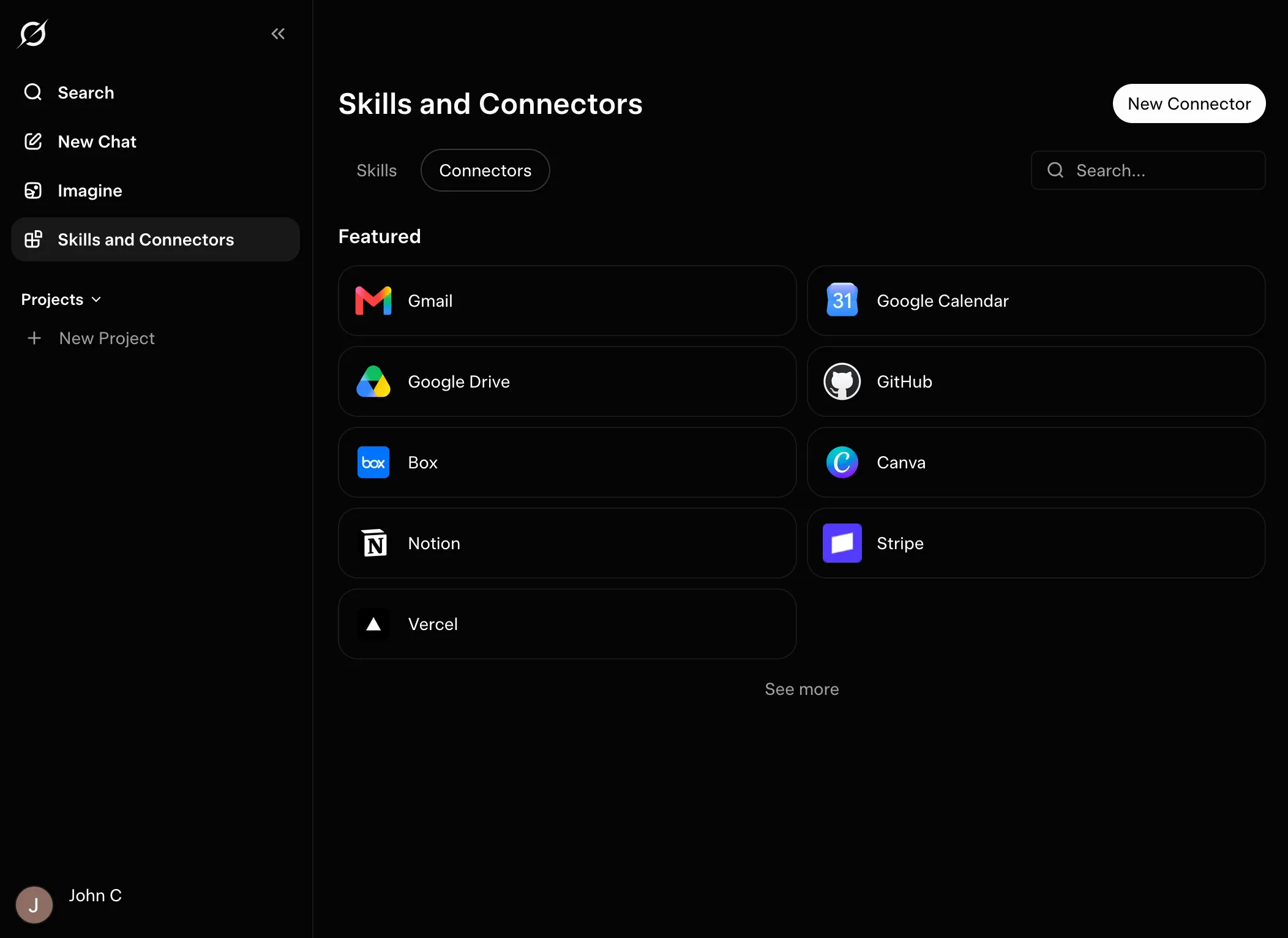The height and width of the screenshot is (938, 1288).
Task: Click the Search magnifier icon in sidebar
Action: click(33, 92)
